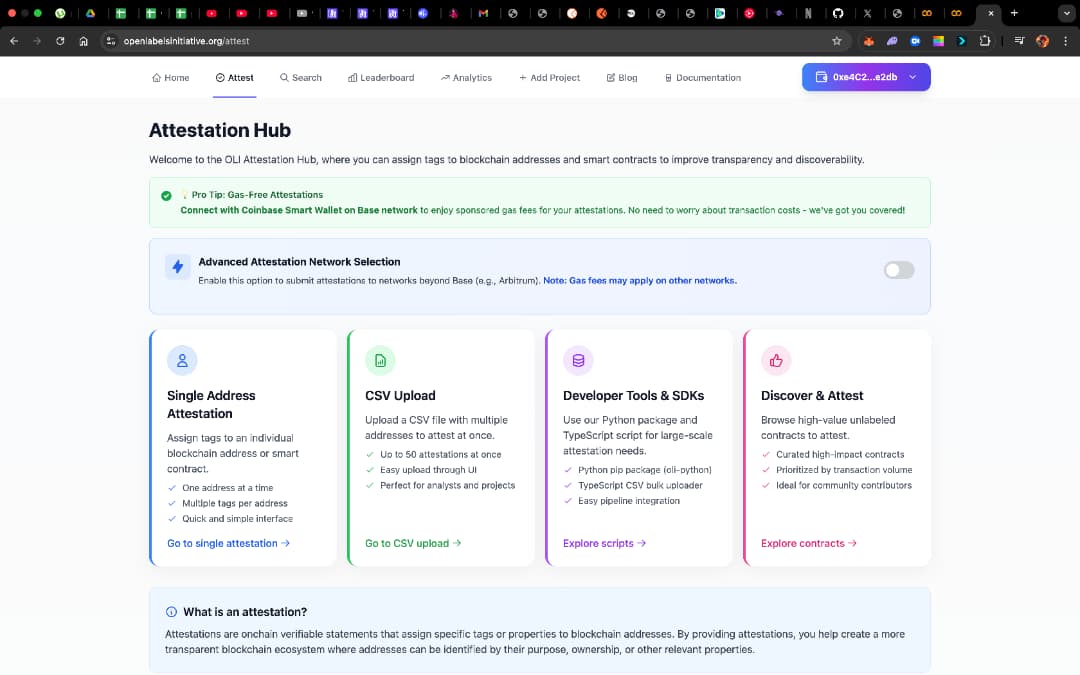The width and height of the screenshot is (1080, 675).
Task: Click 'Connect with Coinbase Smart Wallet on Base network' text
Action: 299,210
